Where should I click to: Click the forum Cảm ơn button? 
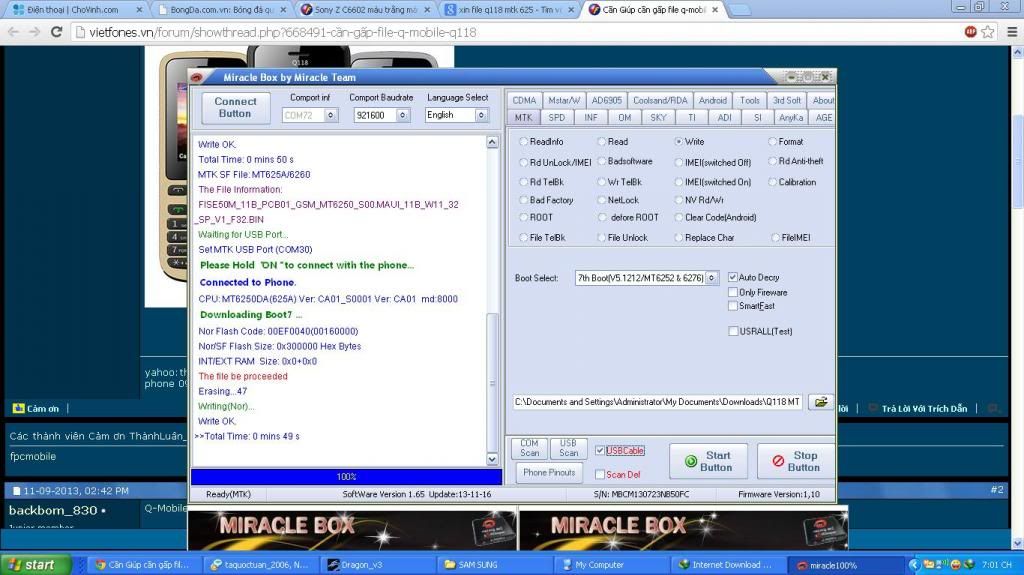(x=37, y=408)
